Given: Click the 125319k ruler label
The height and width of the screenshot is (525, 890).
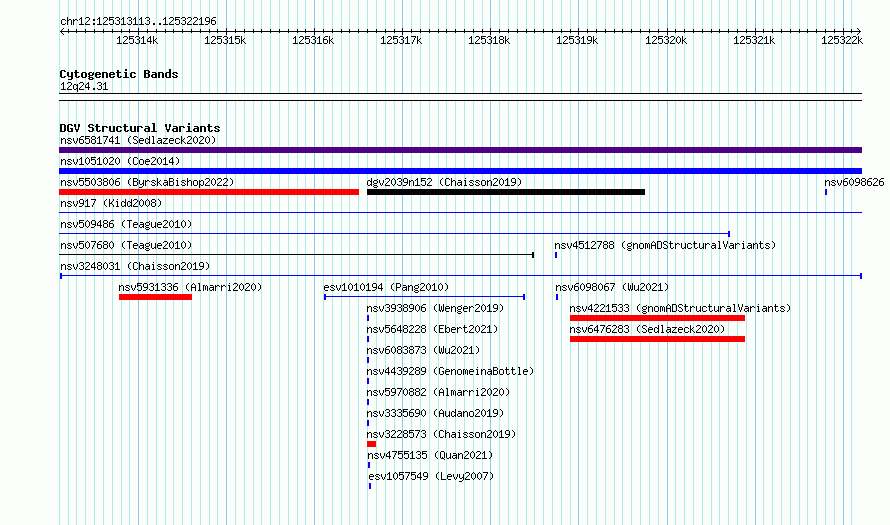Looking at the screenshot, I should click(577, 40).
